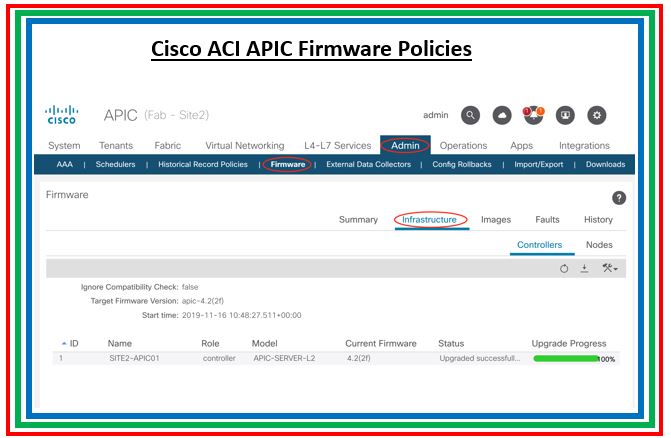This screenshot has height=438, width=671.
Task: Open the cloud status icon
Action: click(502, 115)
